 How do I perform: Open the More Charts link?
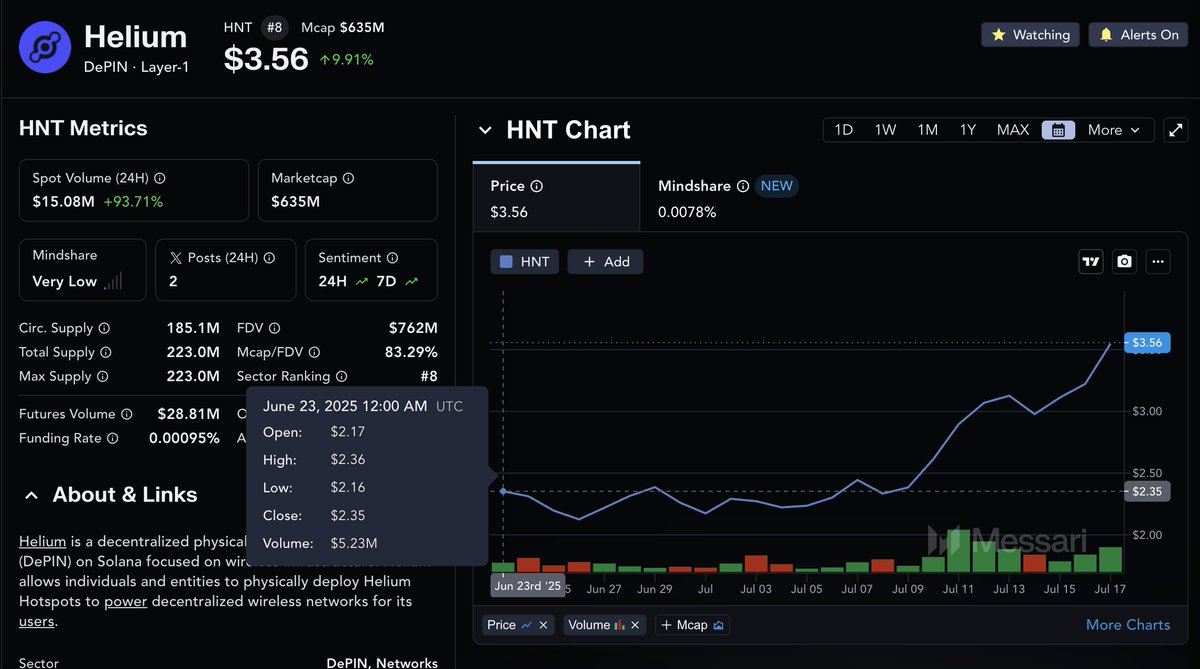click(1128, 625)
